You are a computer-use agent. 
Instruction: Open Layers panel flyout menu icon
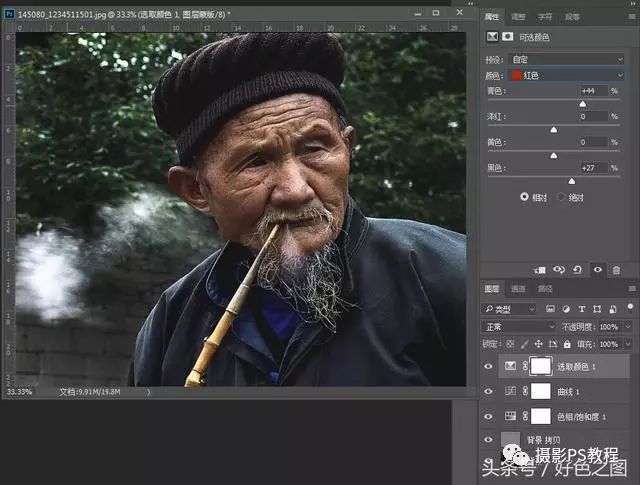click(631, 289)
